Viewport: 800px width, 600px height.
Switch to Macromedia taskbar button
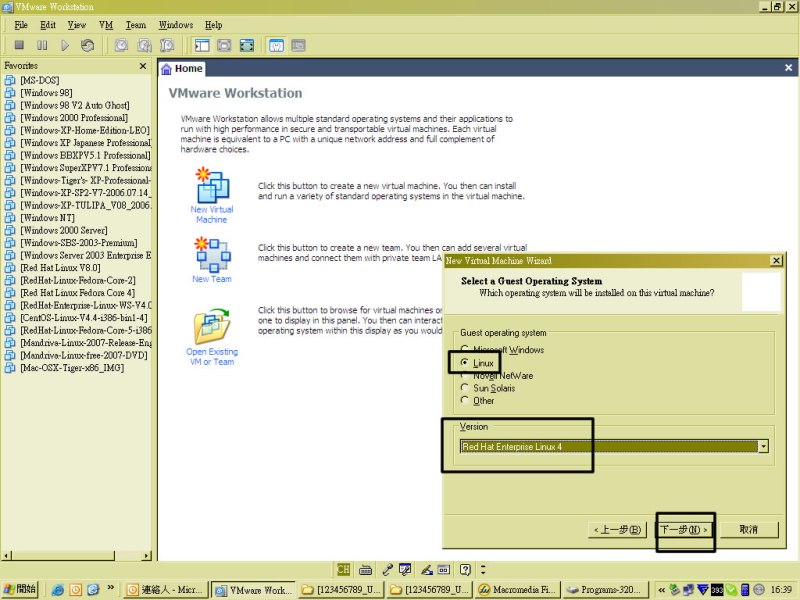click(517, 590)
